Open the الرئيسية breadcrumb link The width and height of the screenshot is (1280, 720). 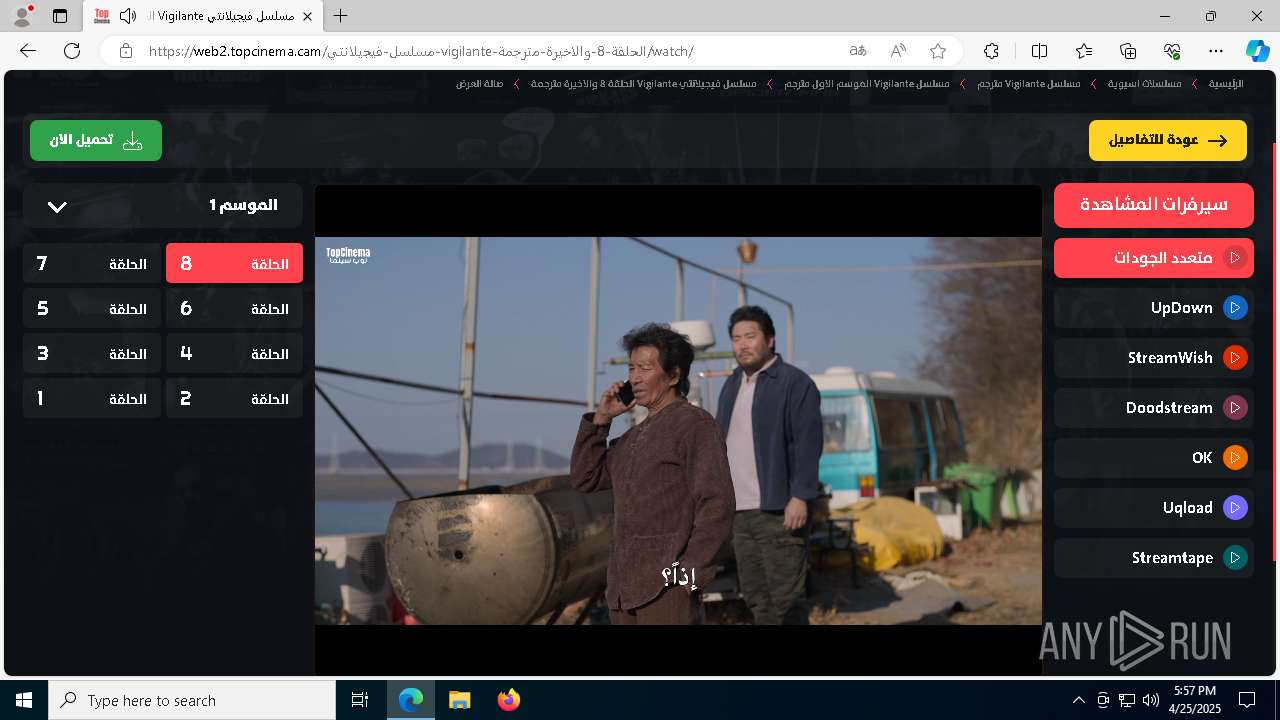(x=1226, y=84)
